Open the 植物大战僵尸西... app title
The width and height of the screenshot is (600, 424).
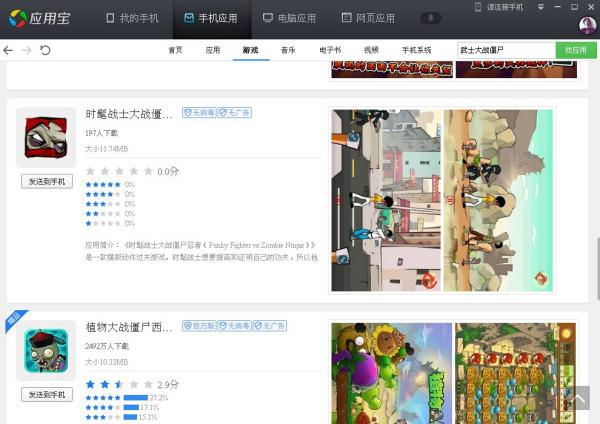pos(129,327)
